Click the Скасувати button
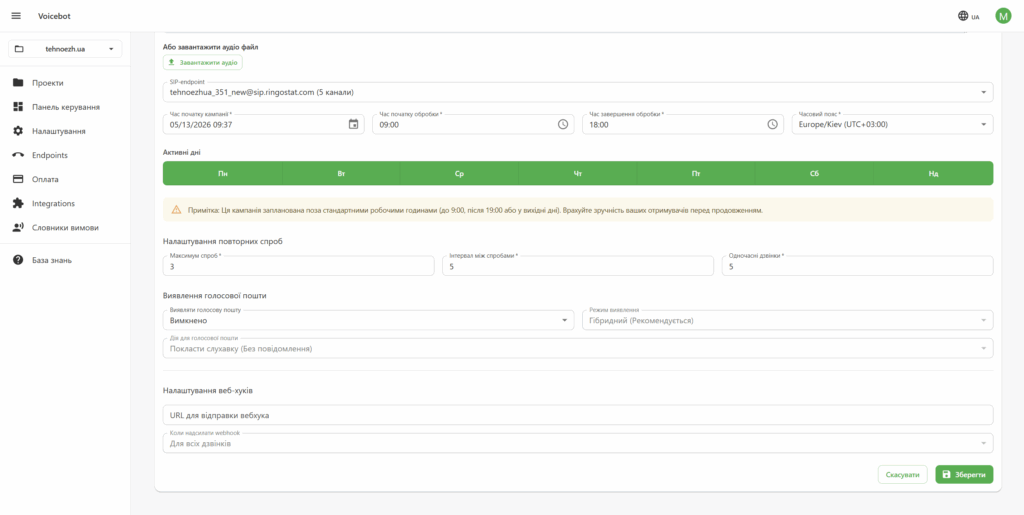 [x=903, y=475]
